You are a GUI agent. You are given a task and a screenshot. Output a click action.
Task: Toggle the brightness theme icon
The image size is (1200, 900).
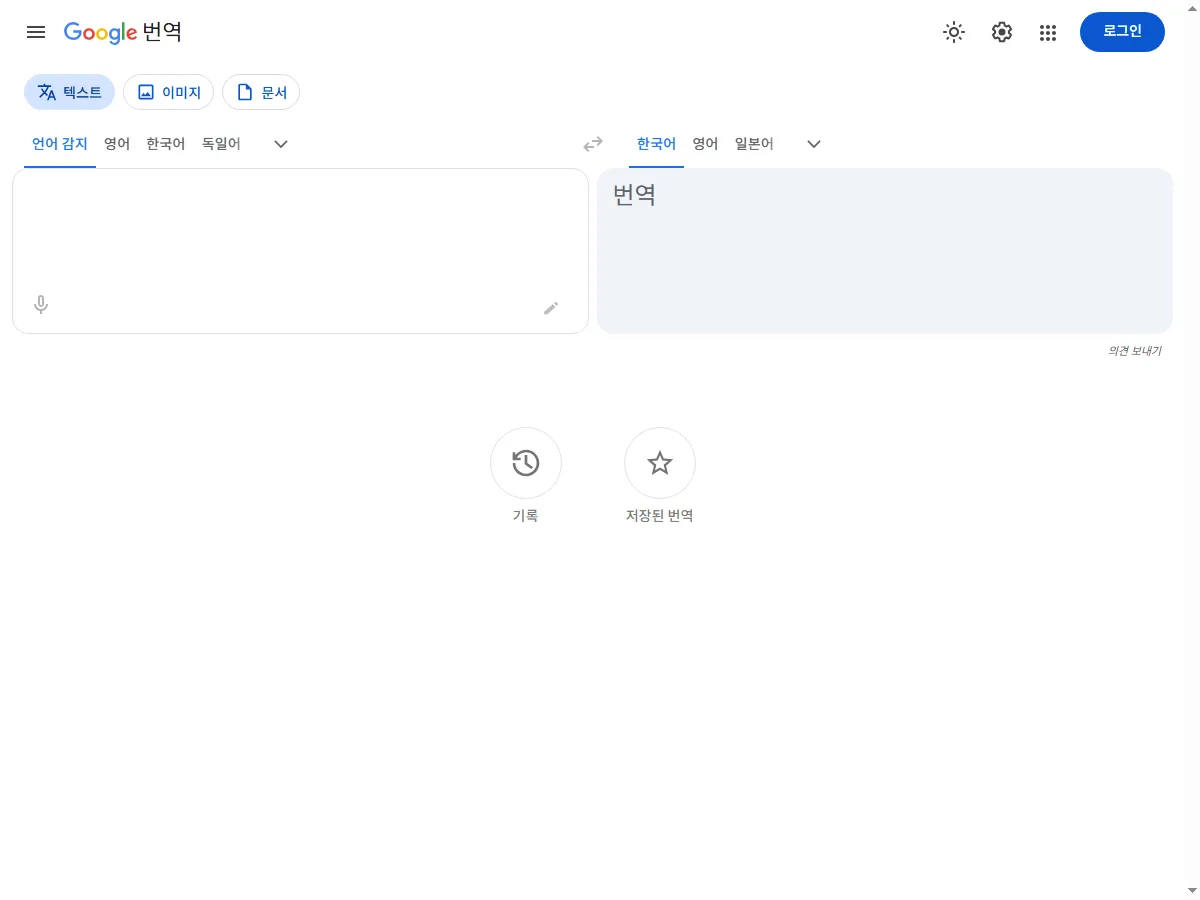click(954, 32)
